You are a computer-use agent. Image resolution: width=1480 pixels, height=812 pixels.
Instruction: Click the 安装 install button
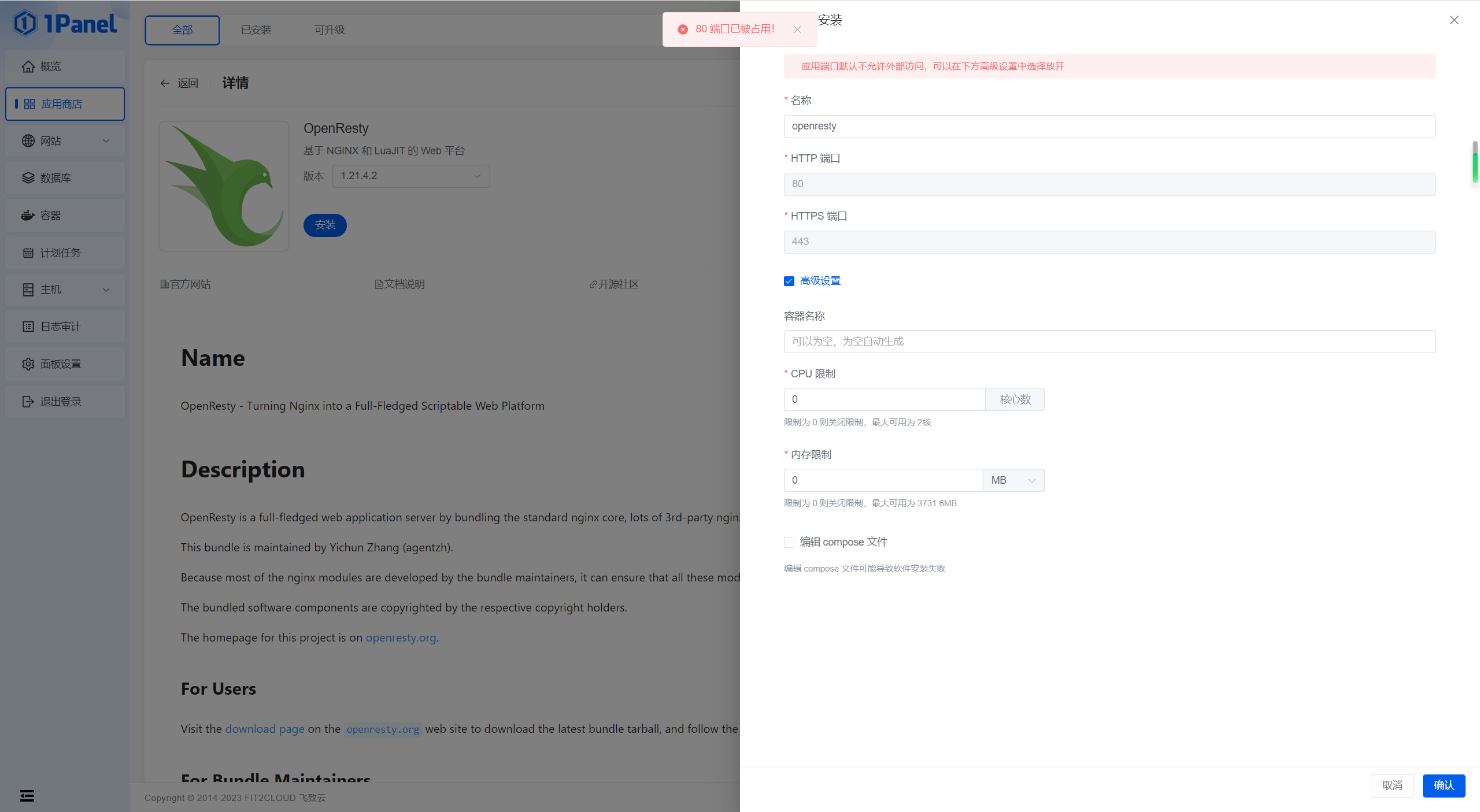[x=324, y=225]
